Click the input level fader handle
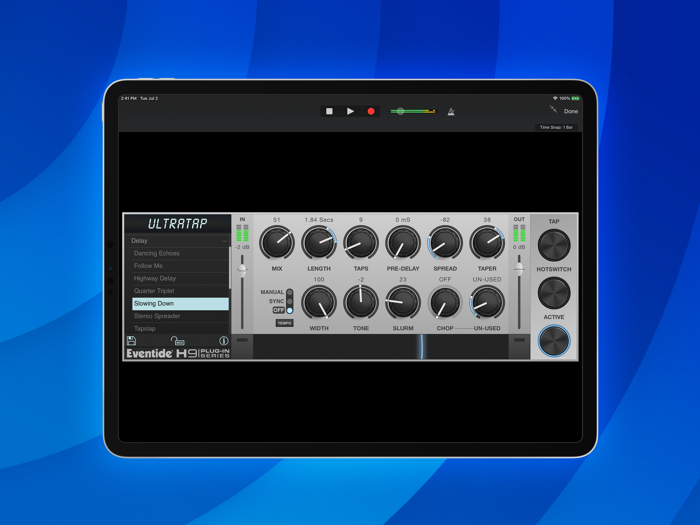 click(242, 269)
